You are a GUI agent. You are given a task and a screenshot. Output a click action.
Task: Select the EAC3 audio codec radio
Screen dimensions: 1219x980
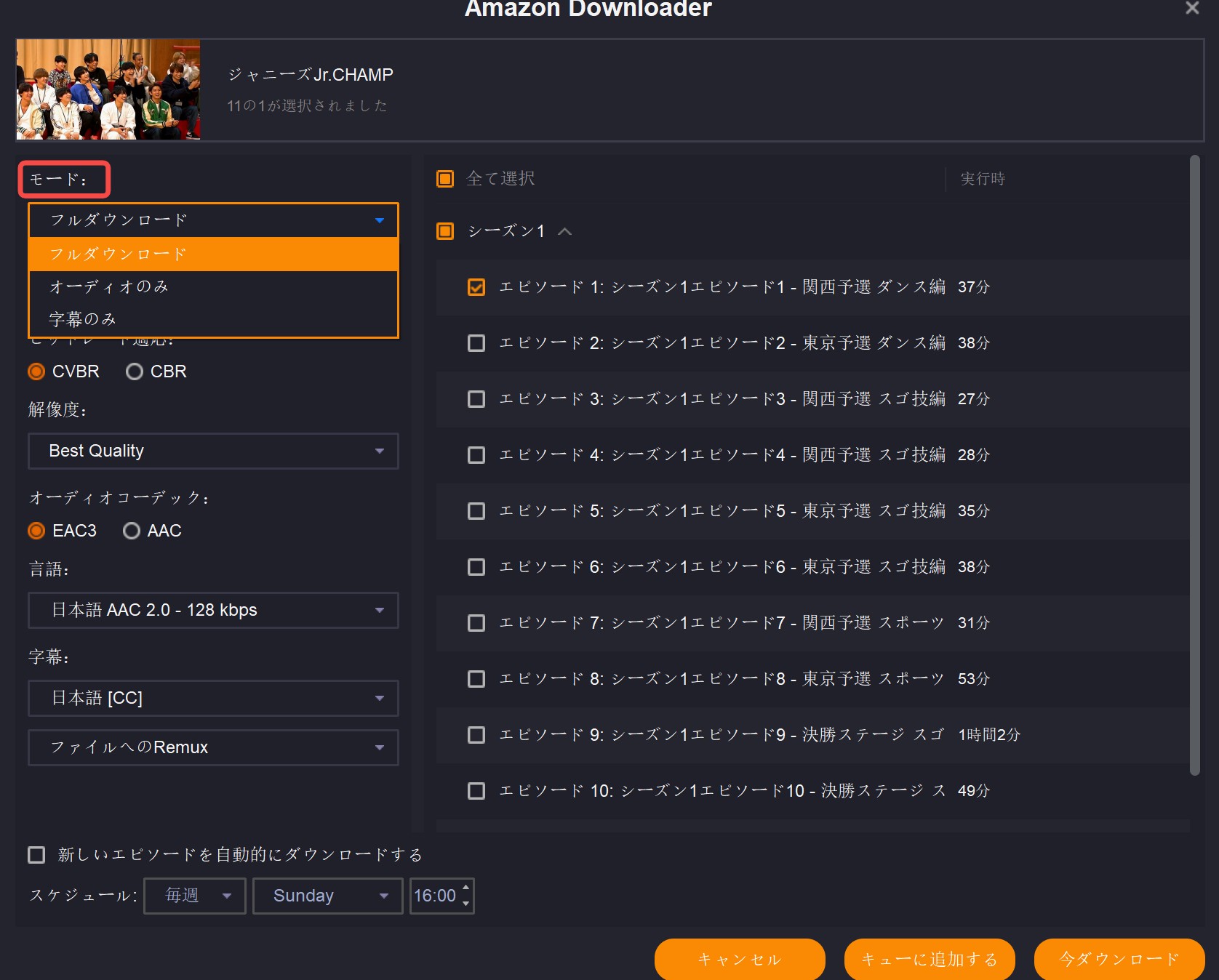36,531
